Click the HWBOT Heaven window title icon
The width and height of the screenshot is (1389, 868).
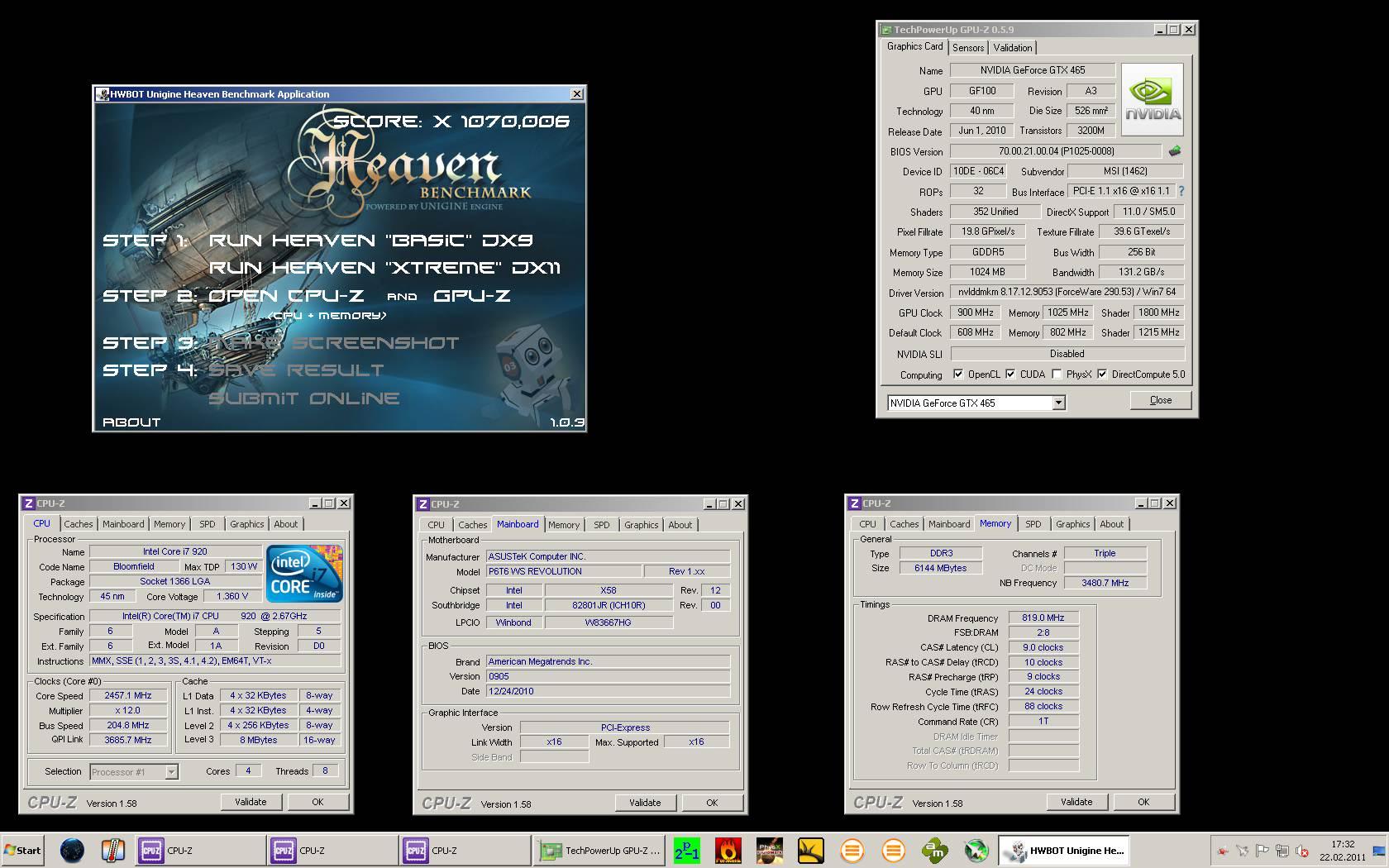[x=103, y=94]
